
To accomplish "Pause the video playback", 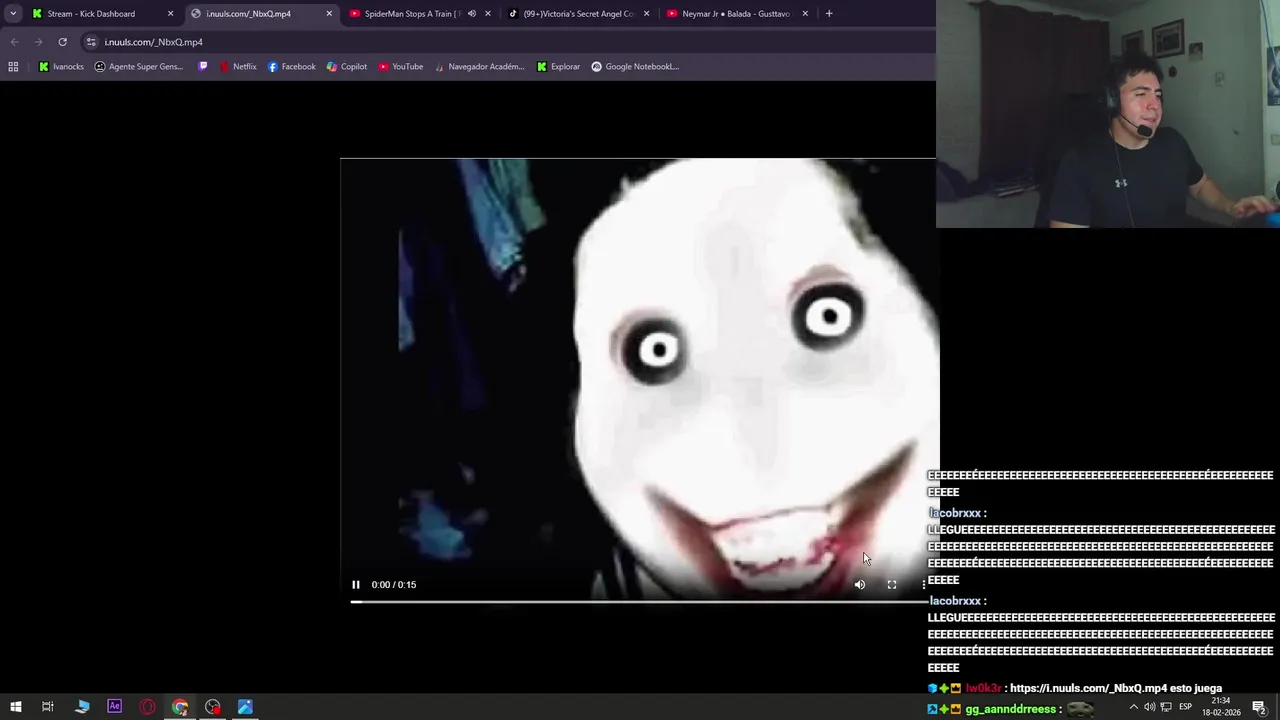I will point(355,585).
